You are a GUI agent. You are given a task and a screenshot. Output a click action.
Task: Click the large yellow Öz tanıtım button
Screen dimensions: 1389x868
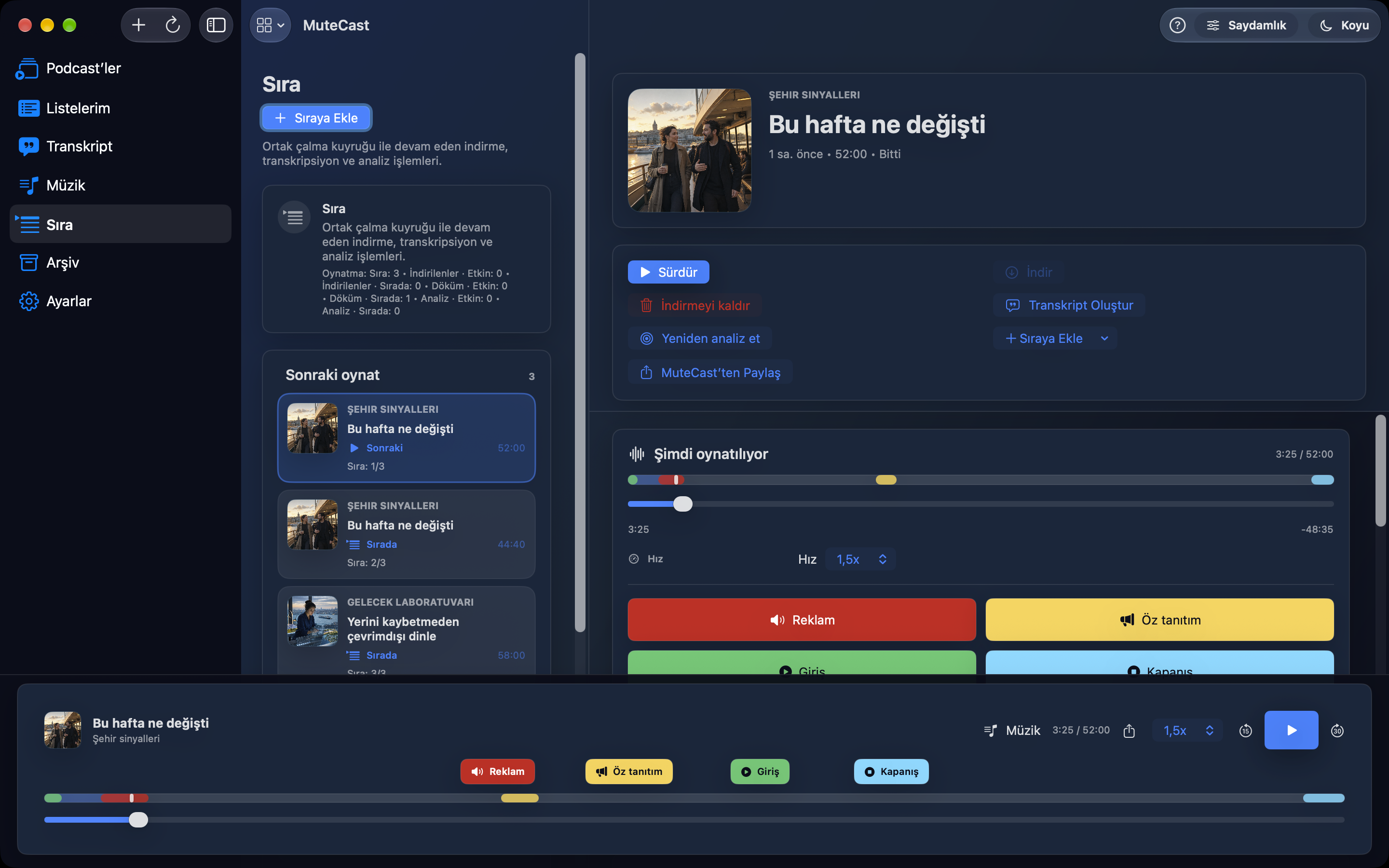point(1159,620)
